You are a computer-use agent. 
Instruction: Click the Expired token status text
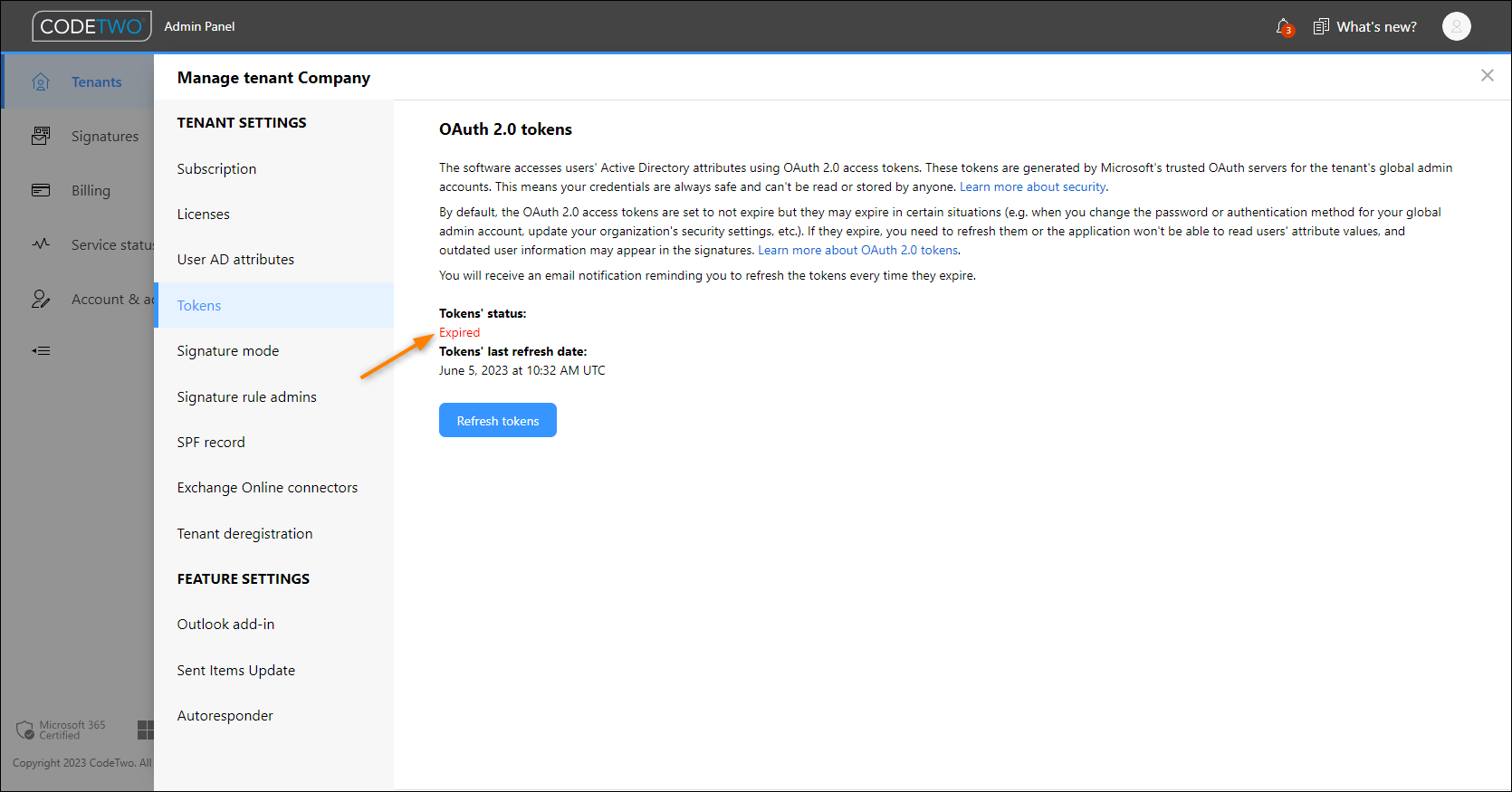click(x=460, y=332)
